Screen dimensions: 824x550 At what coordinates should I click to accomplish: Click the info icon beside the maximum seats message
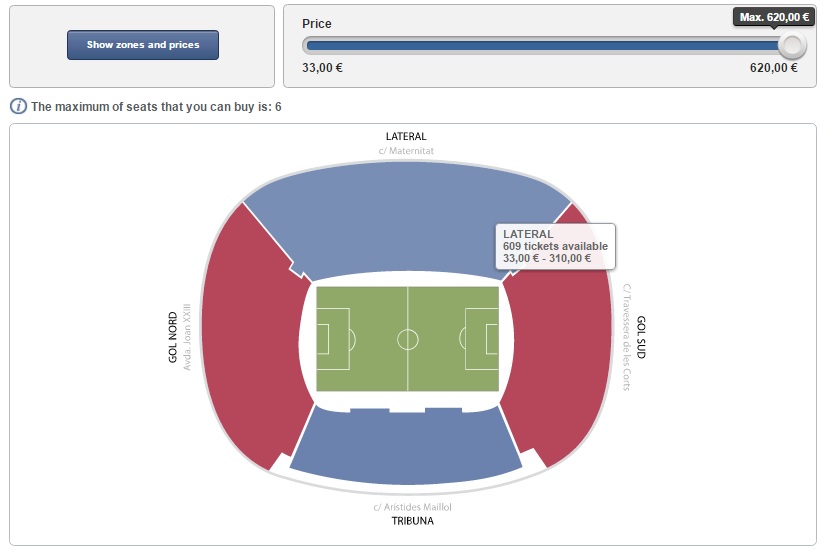[x=18, y=106]
